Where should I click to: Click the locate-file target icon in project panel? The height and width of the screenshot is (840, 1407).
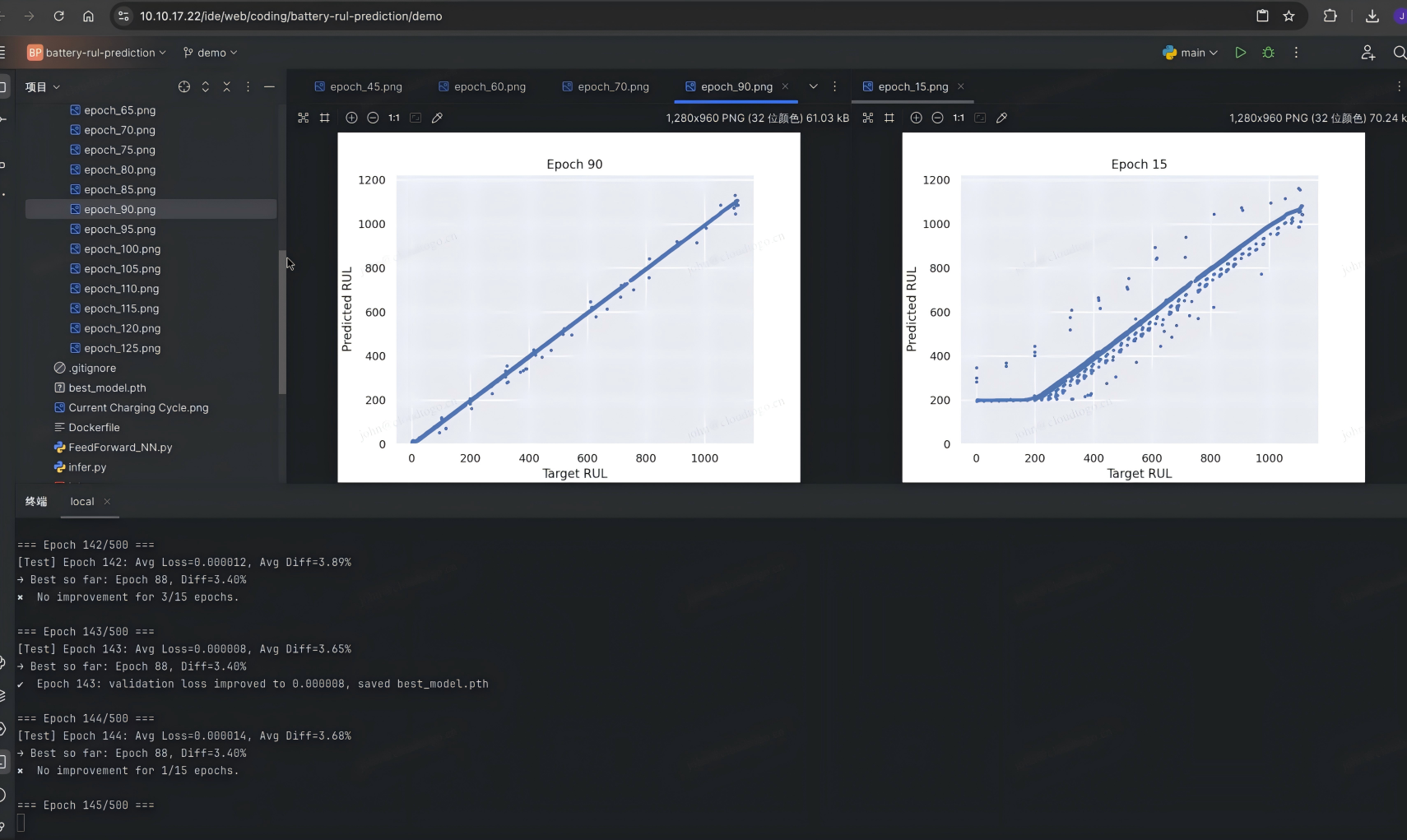(x=184, y=86)
